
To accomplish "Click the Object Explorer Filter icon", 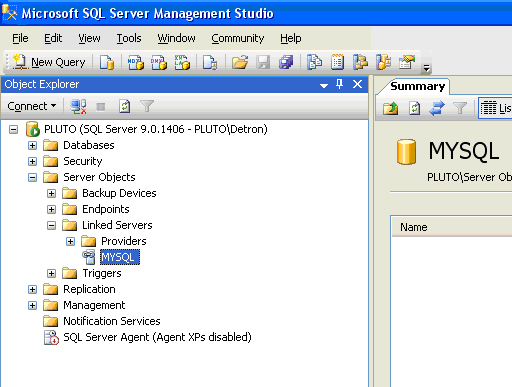I will (147, 106).
